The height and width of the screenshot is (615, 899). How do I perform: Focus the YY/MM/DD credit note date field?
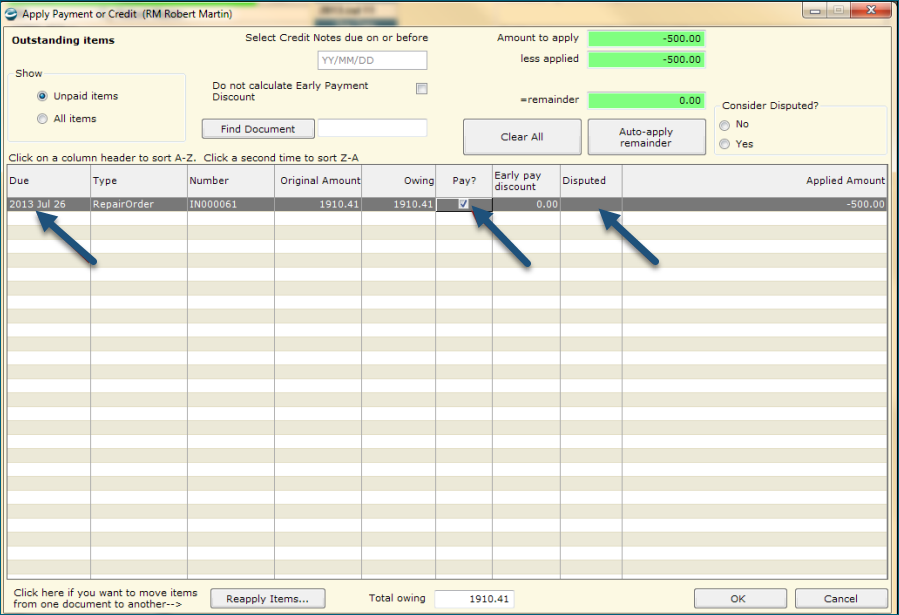pos(372,60)
